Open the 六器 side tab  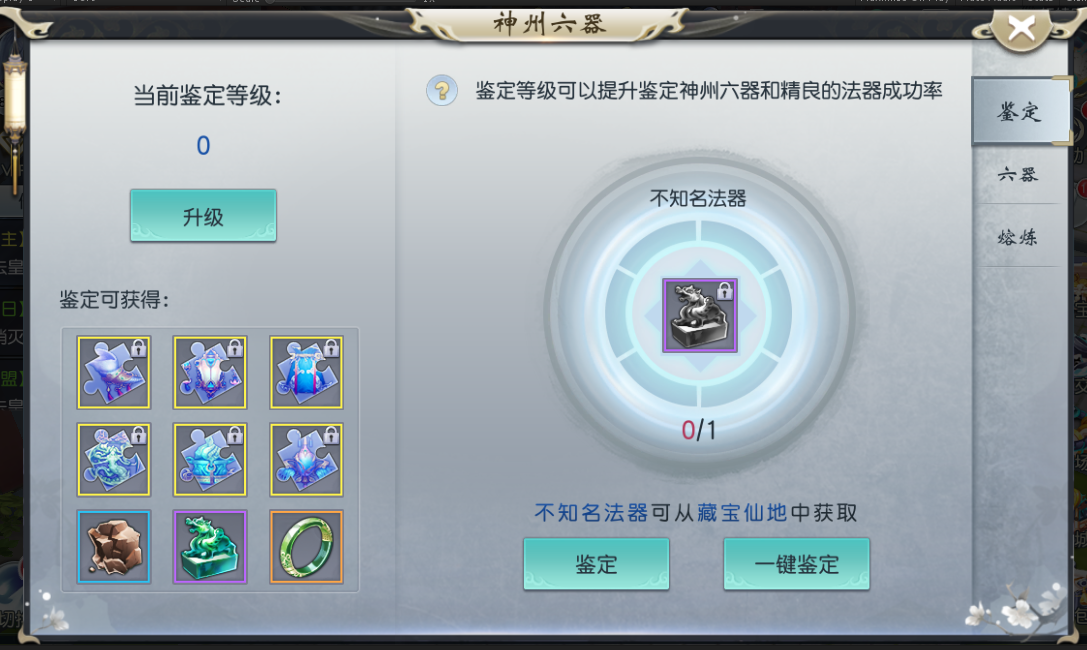(x=1018, y=175)
